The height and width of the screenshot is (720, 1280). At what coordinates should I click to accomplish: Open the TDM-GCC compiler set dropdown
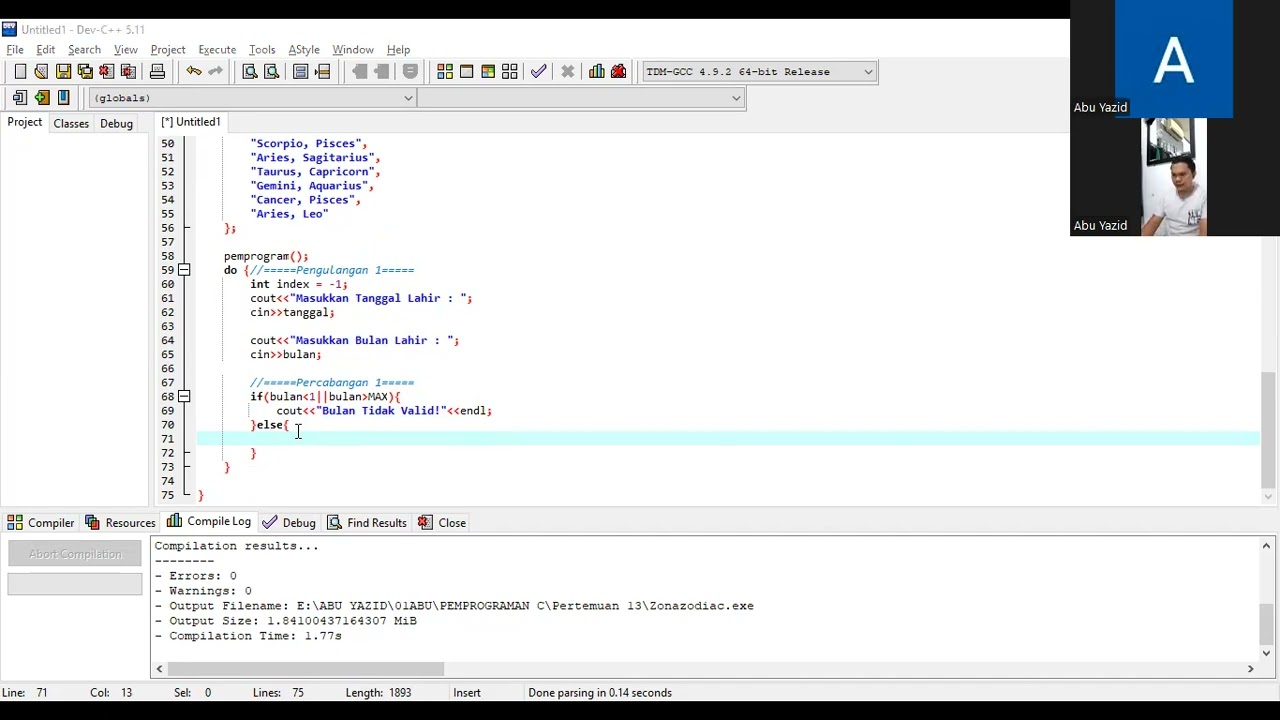[760, 71]
